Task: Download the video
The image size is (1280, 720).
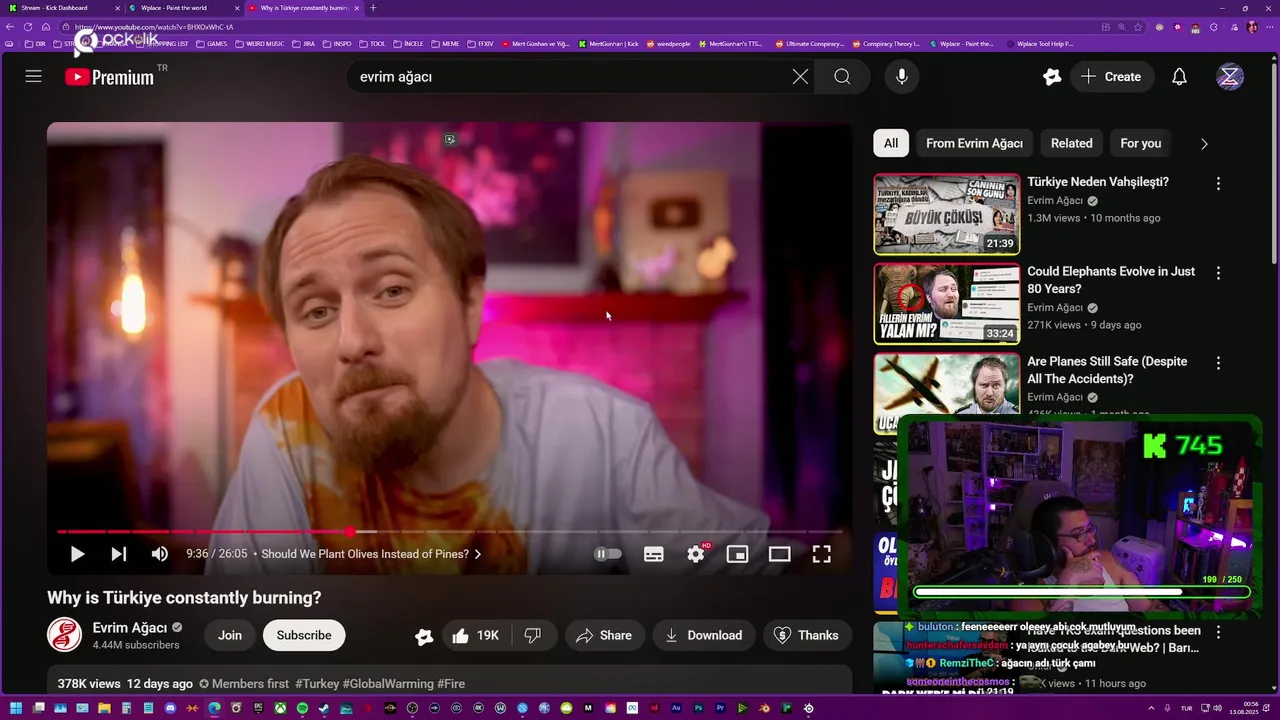Action: click(x=704, y=635)
